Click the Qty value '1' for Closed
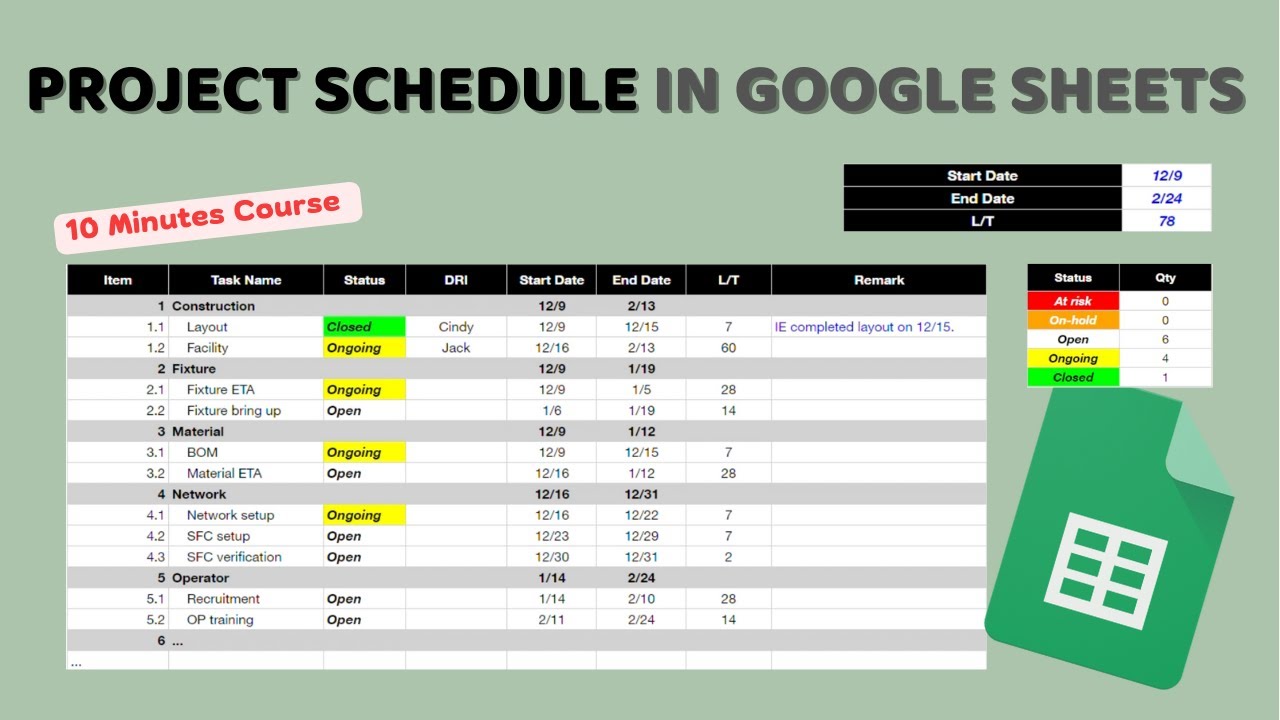1280x720 pixels. [1165, 377]
